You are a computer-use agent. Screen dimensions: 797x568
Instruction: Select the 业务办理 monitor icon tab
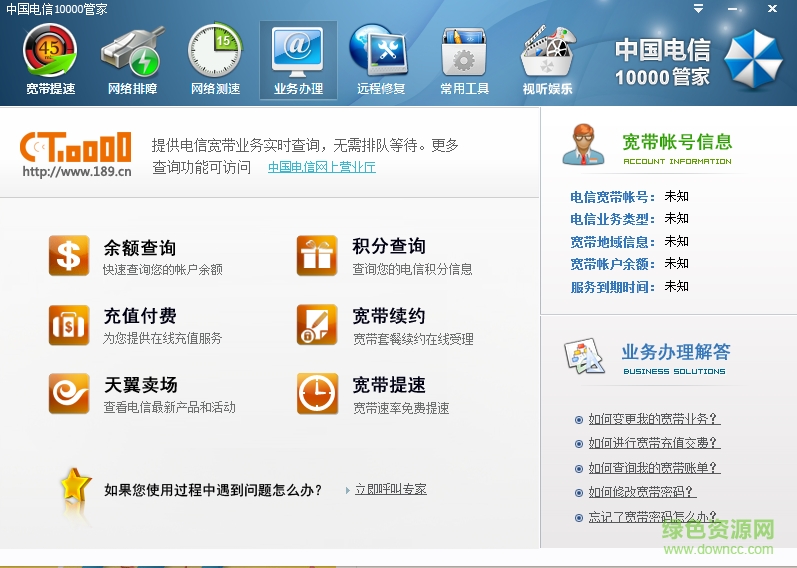[298, 52]
